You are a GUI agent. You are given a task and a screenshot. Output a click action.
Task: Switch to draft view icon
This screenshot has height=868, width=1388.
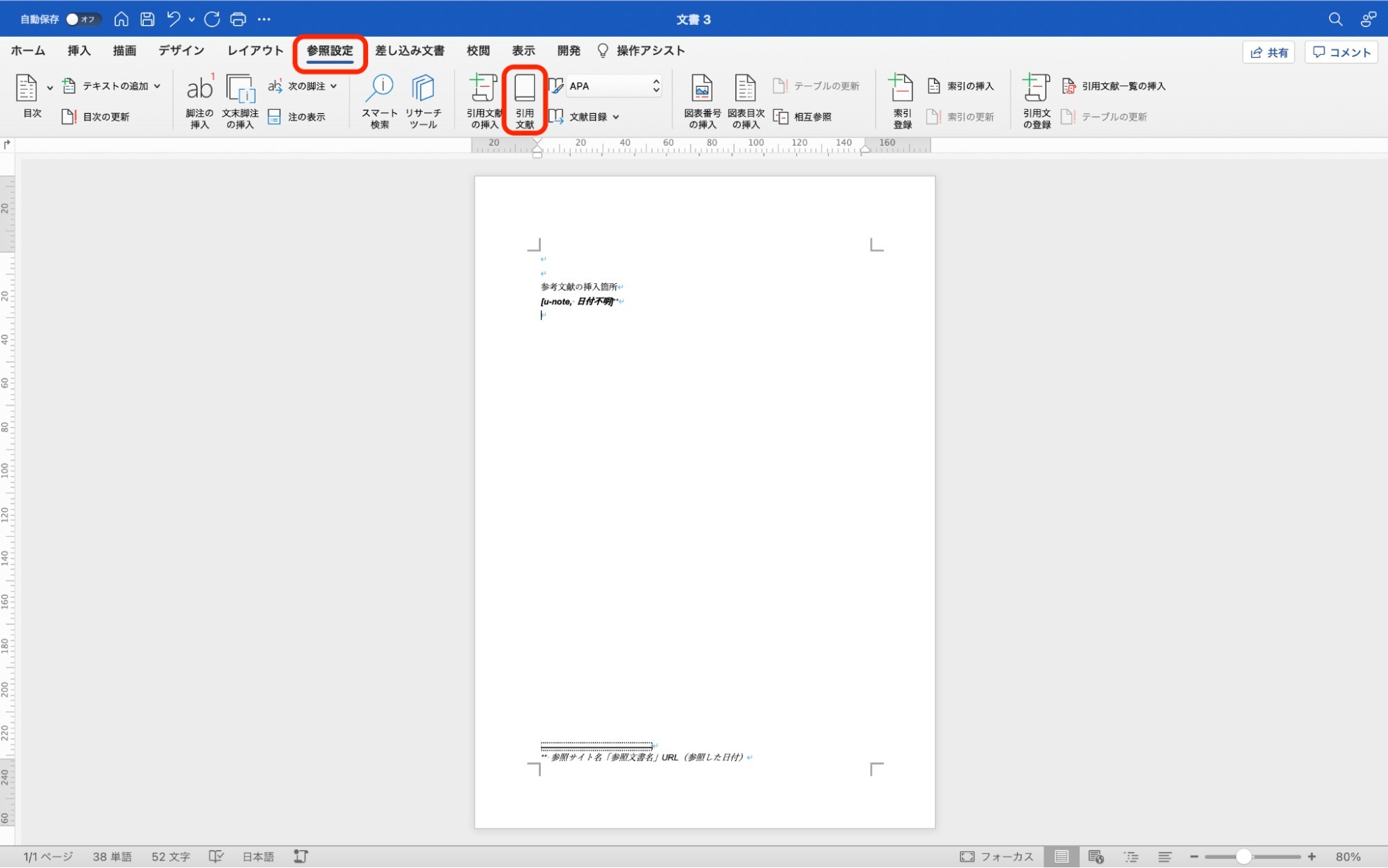click(1165, 857)
